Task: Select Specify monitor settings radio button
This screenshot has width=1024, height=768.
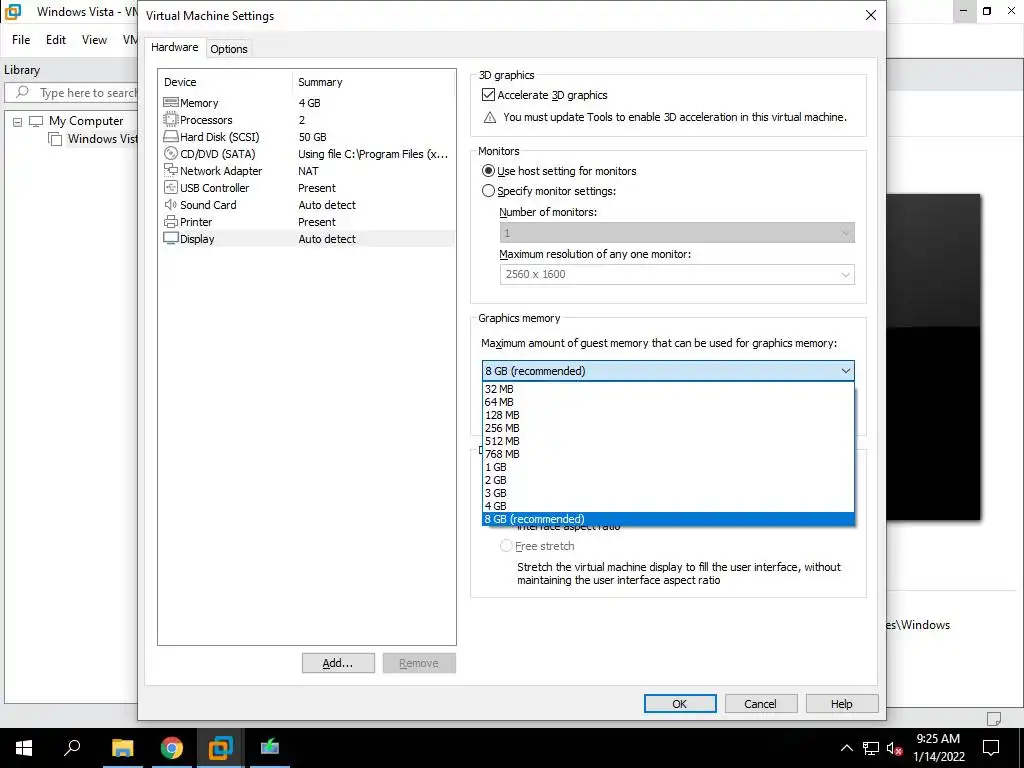Action: (488, 191)
